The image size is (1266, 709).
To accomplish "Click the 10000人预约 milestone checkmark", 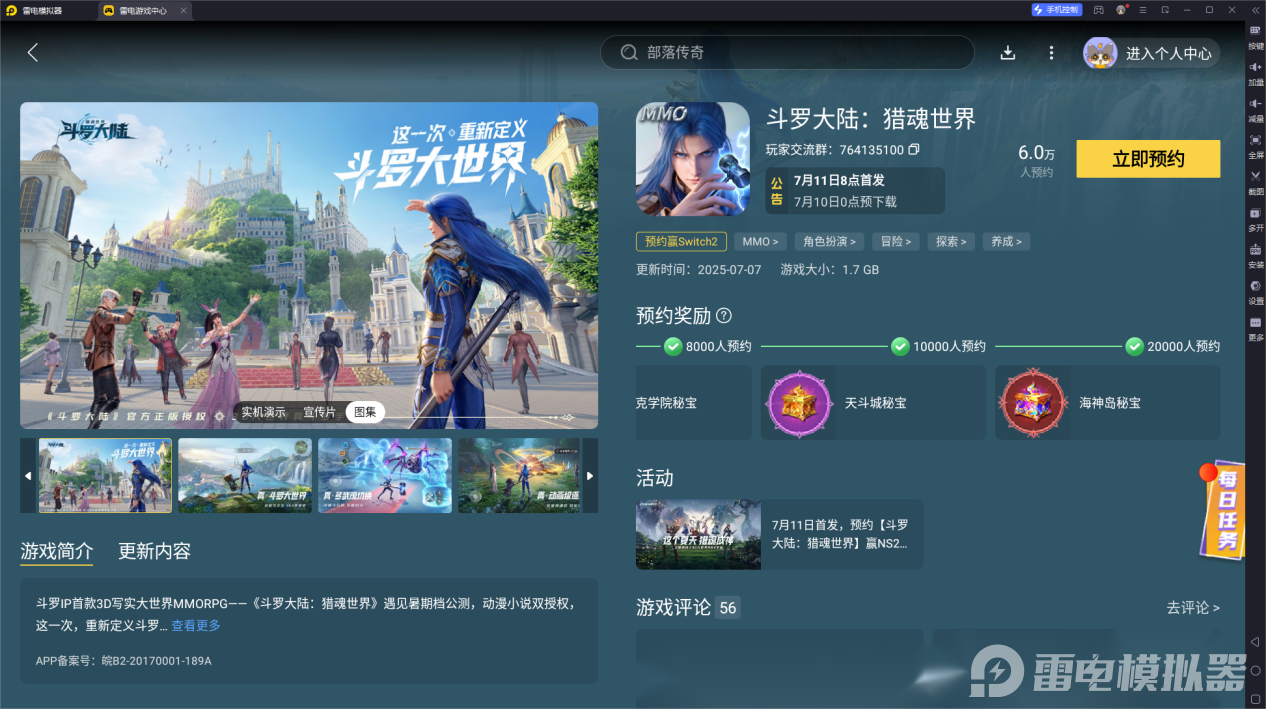I will [x=901, y=346].
